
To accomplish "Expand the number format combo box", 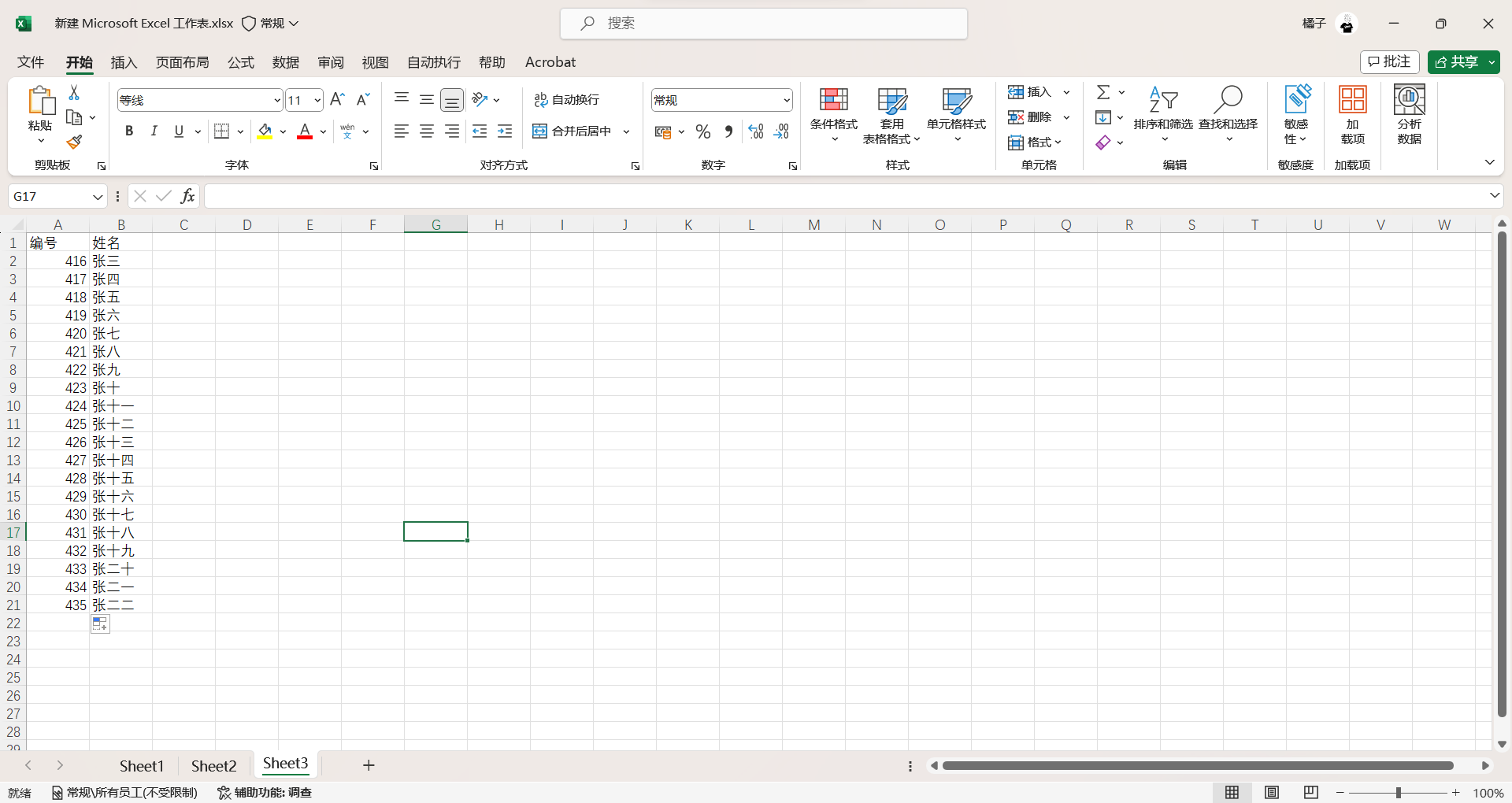I will coord(786,100).
